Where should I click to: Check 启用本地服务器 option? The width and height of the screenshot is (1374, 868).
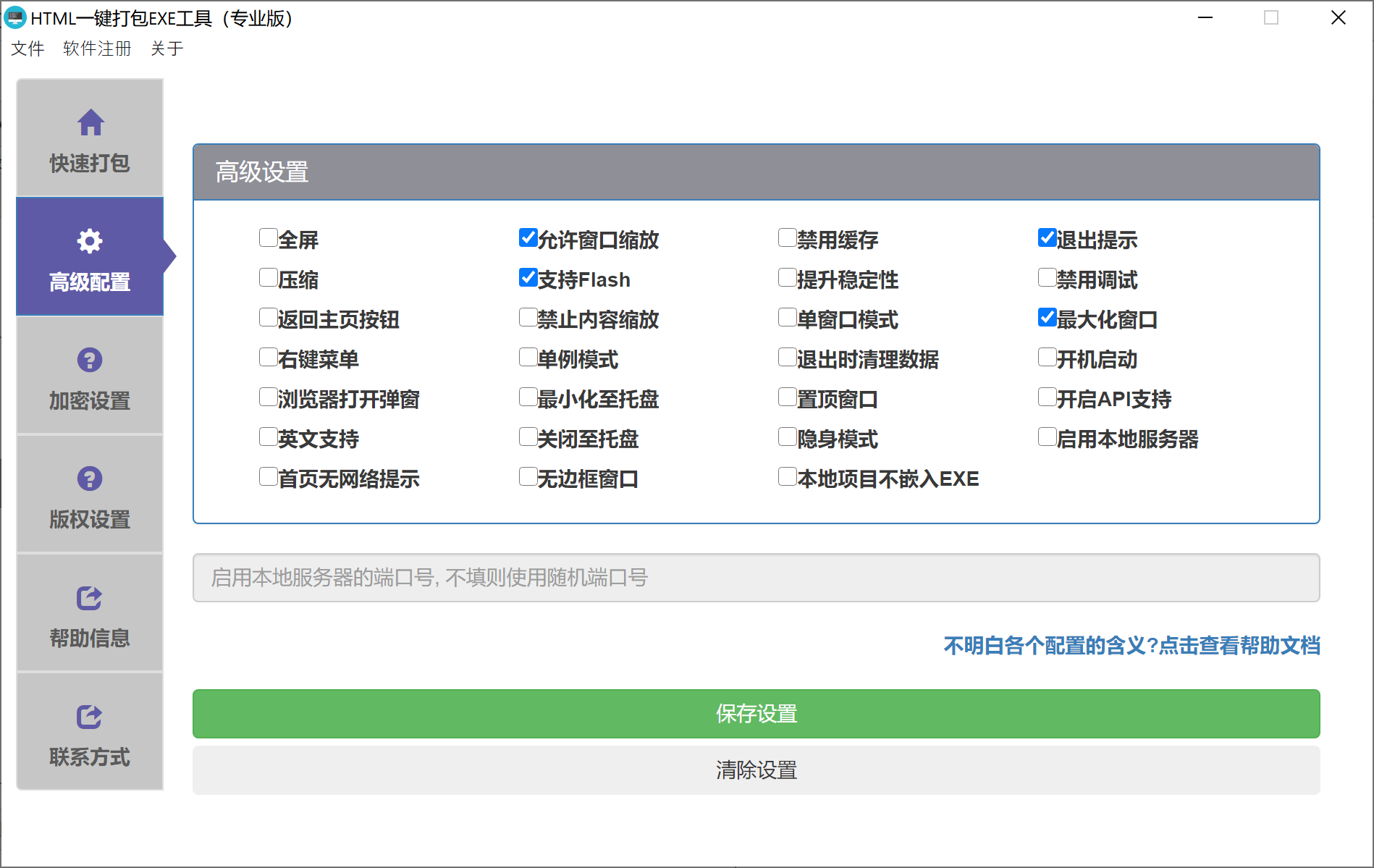1048,437
